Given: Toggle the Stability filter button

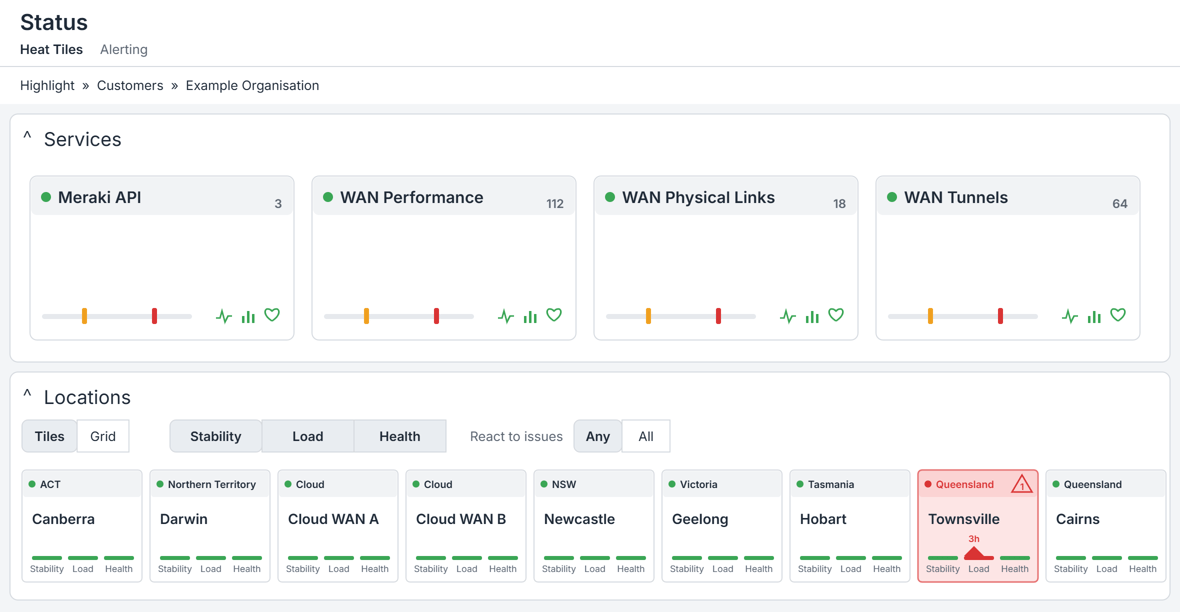Looking at the screenshot, I should (215, 436).
